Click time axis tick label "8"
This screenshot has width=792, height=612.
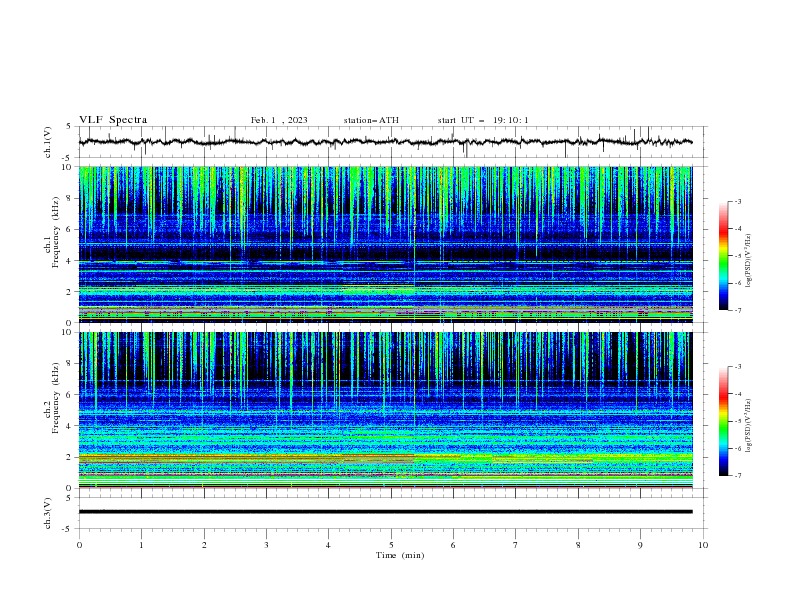click(578, 545)
